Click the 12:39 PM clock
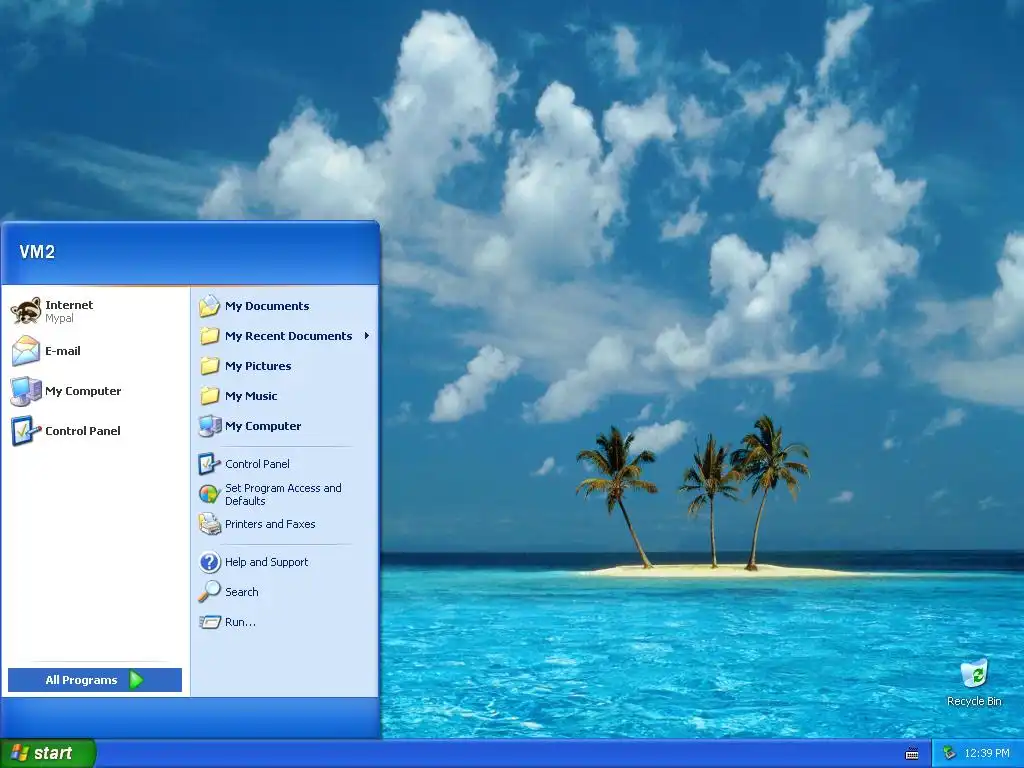This screenshot has width=1024, height=768. pos(987,753)
